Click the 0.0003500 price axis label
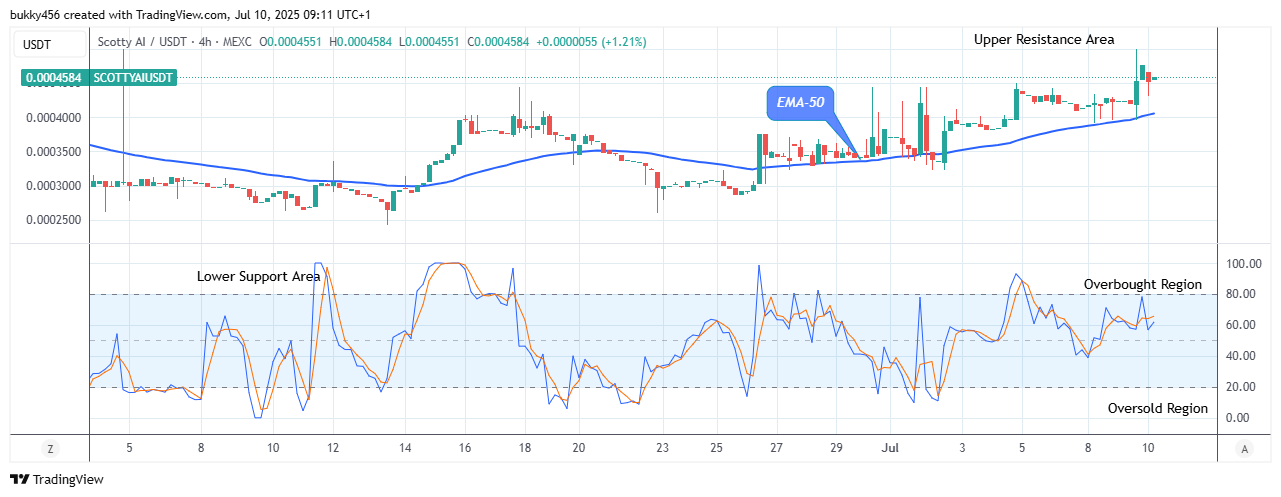This screenshot has height=497, width=1281. click(52, 152)
